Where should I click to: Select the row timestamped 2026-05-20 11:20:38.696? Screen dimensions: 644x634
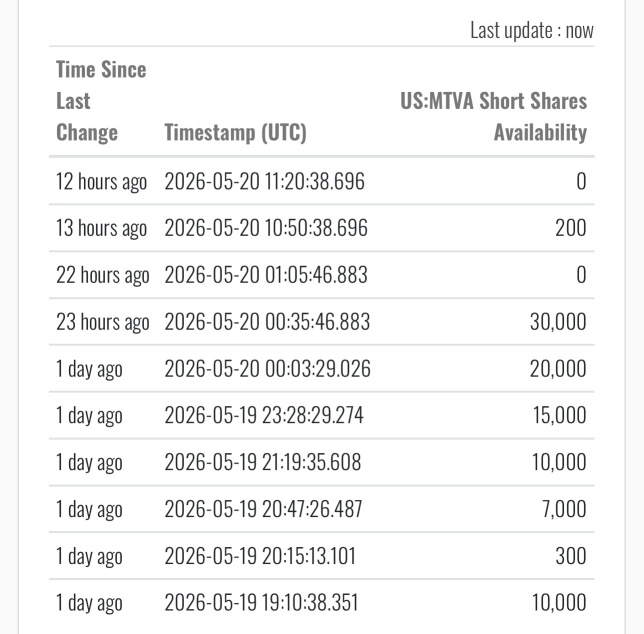(322, 181)
